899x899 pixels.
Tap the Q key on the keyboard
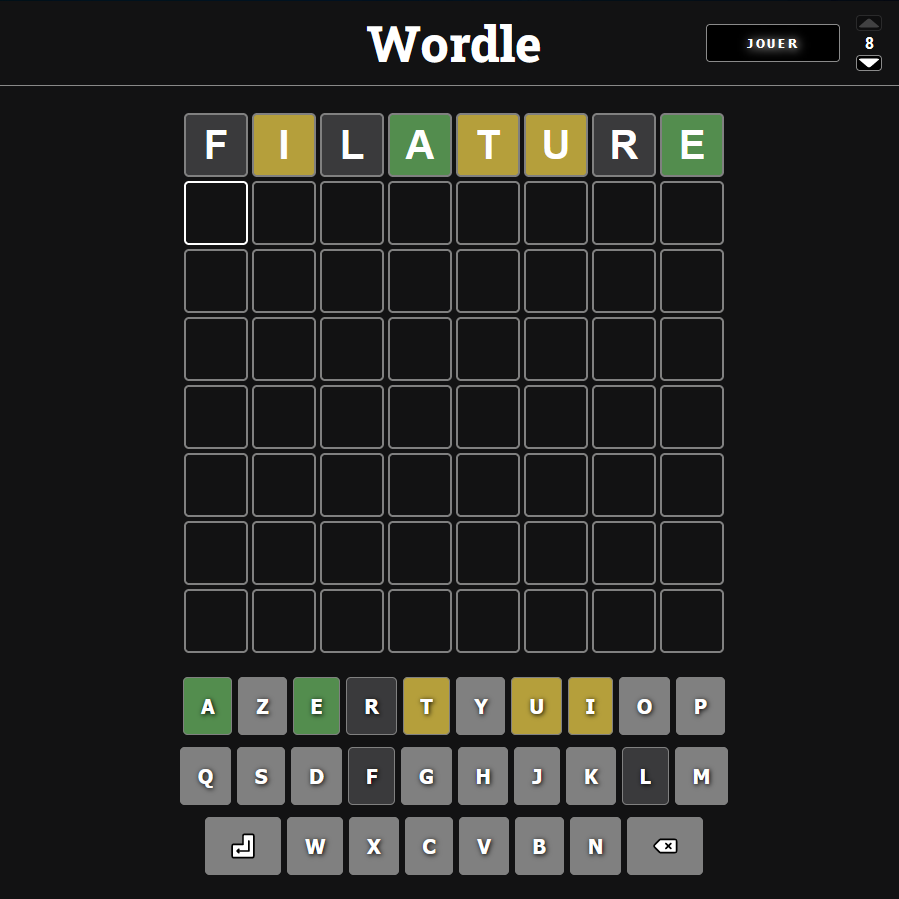click(x=206, y=776)
